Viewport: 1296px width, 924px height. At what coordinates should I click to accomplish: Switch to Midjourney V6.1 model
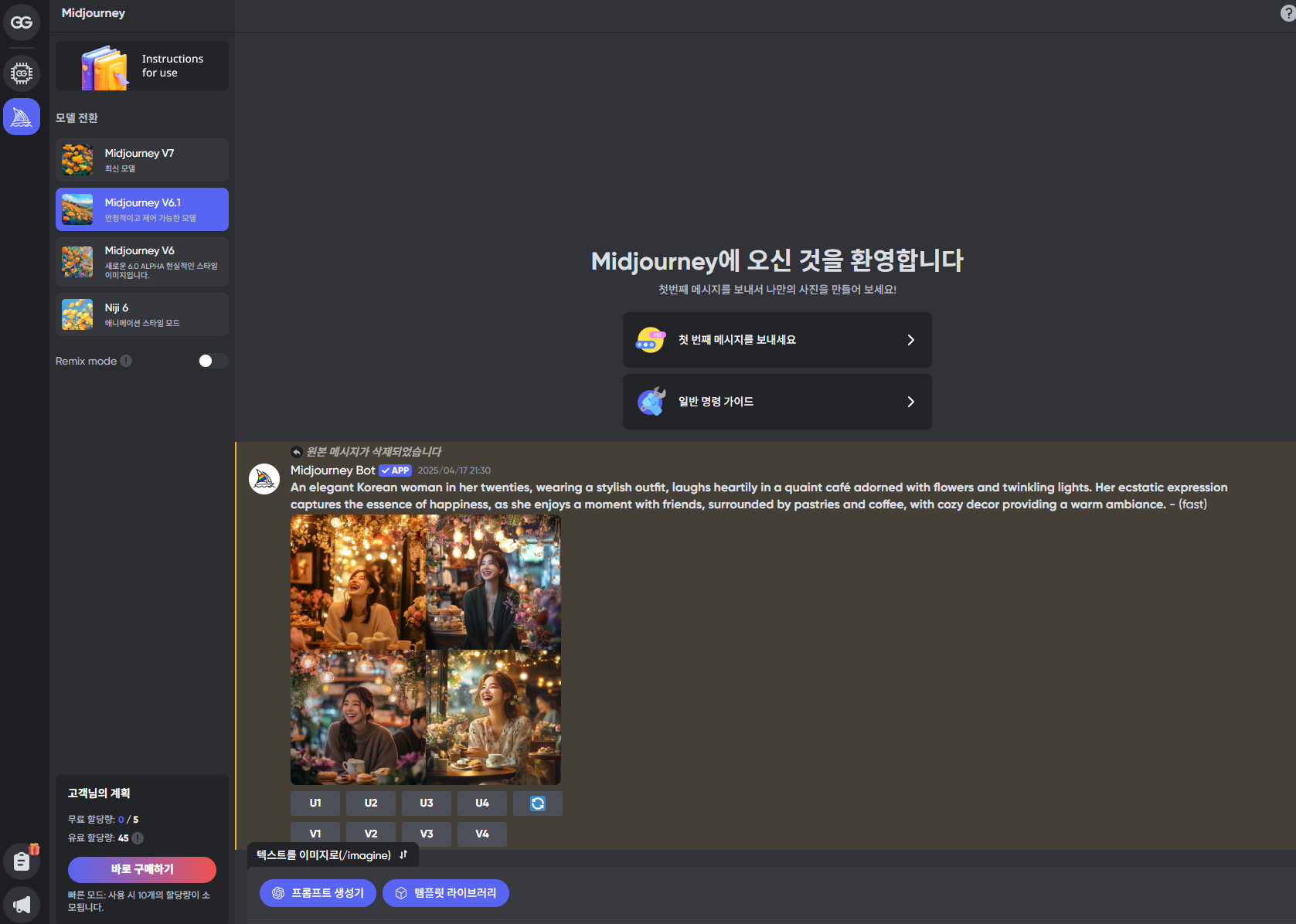pos(142,209)
